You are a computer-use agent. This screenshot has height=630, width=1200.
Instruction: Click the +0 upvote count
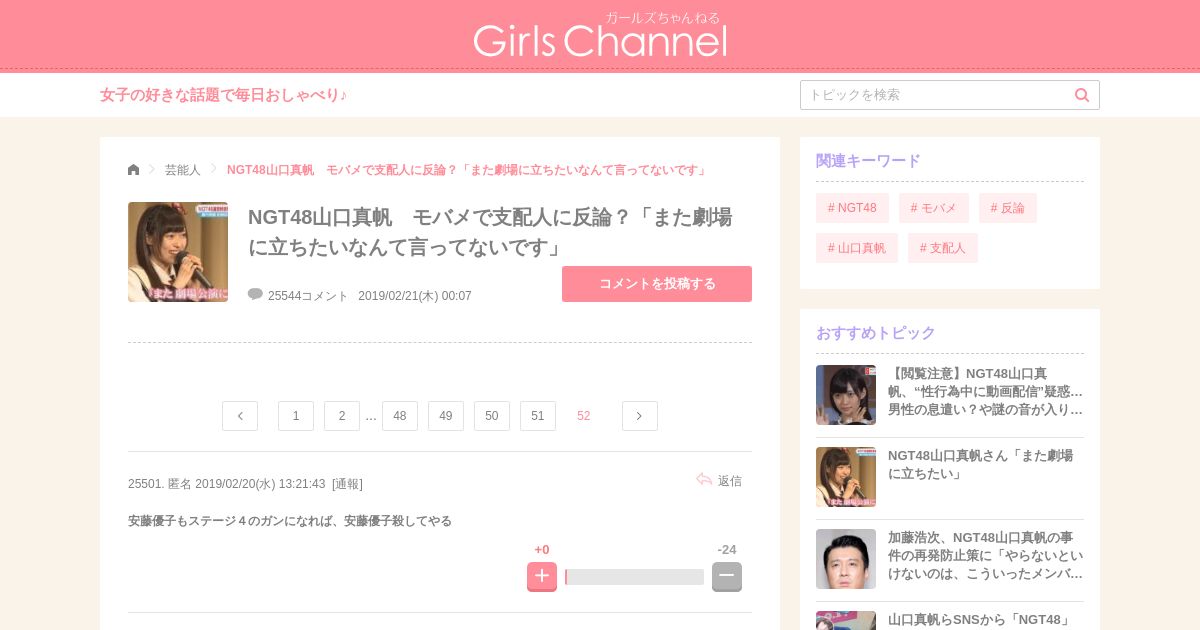tap(542, 550)
